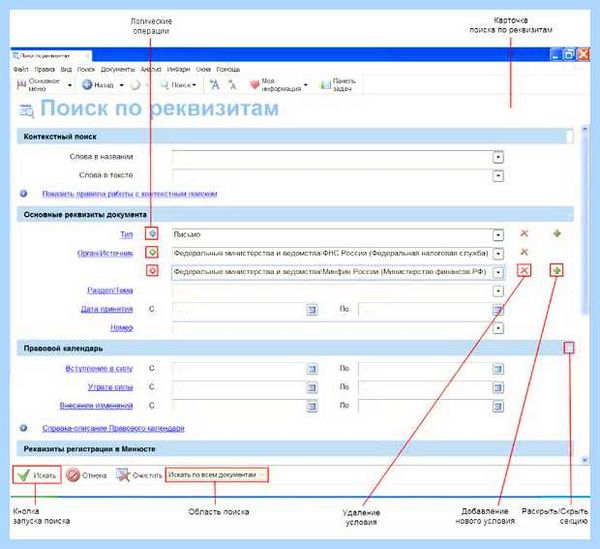Click the Вступление в силу link

pyautogui.click(x=99, y=368)
